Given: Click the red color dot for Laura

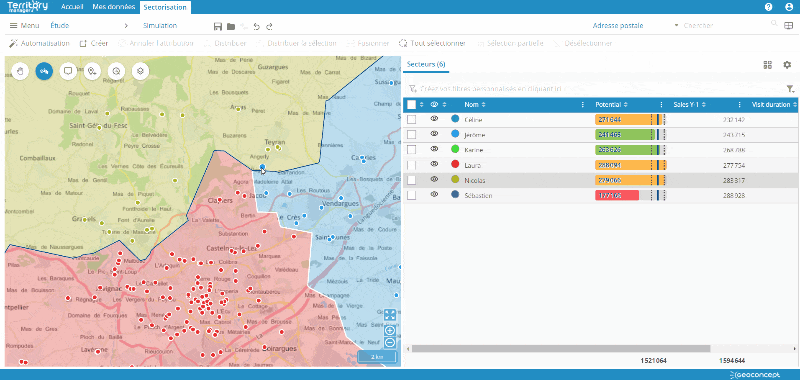Looking at the screenshot, I should [455, 165].
